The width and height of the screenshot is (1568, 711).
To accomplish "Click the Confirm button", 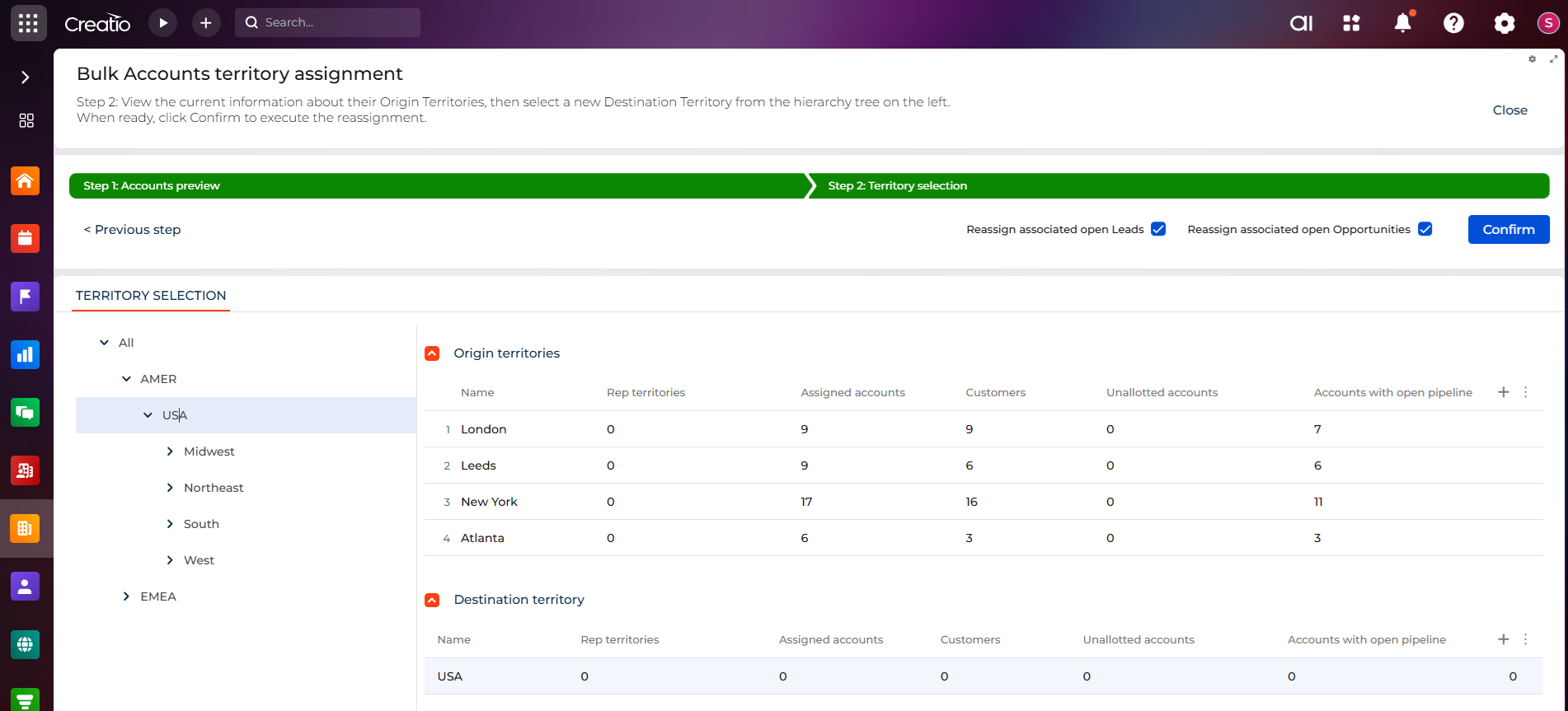I will click(1508, 230).
